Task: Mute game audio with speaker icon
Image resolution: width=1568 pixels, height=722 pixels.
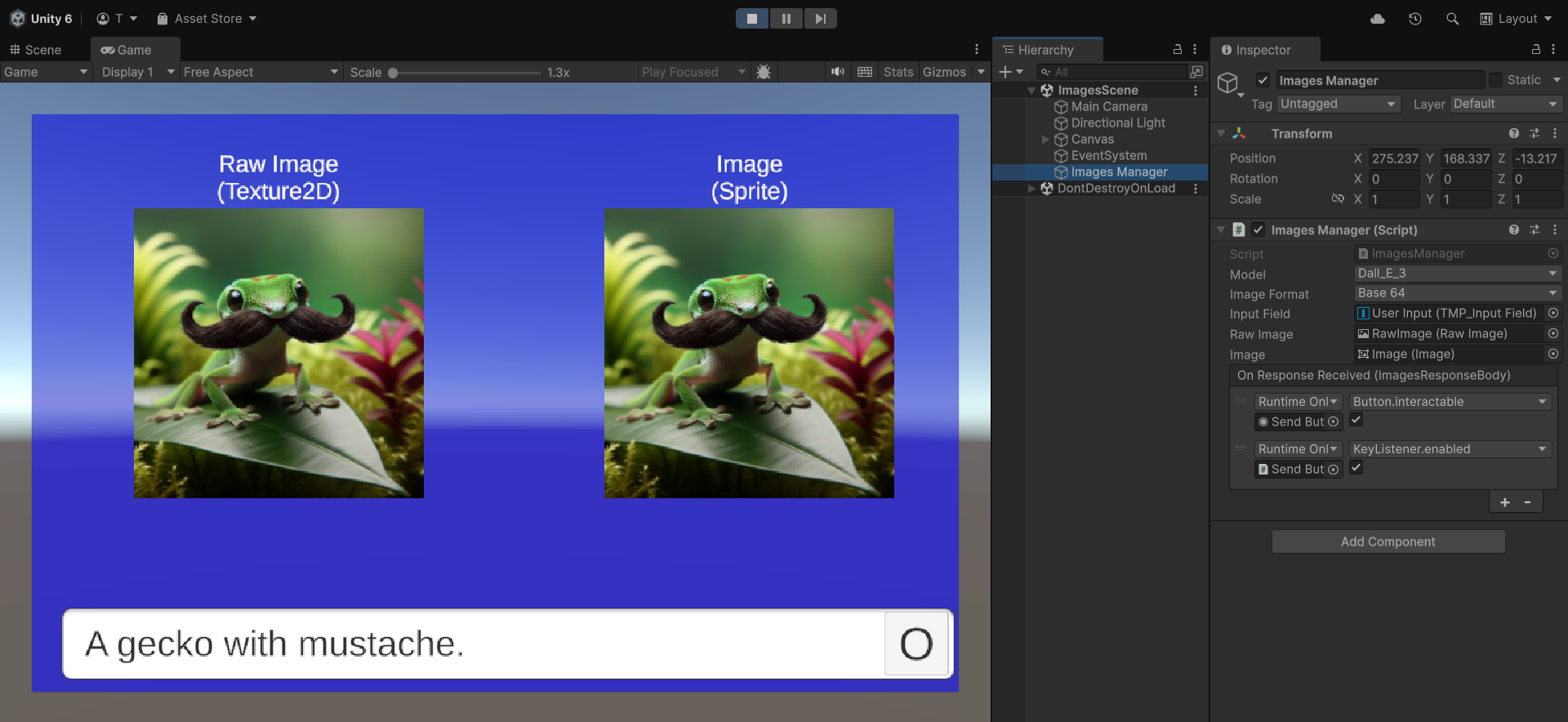Action: (838, 72)
